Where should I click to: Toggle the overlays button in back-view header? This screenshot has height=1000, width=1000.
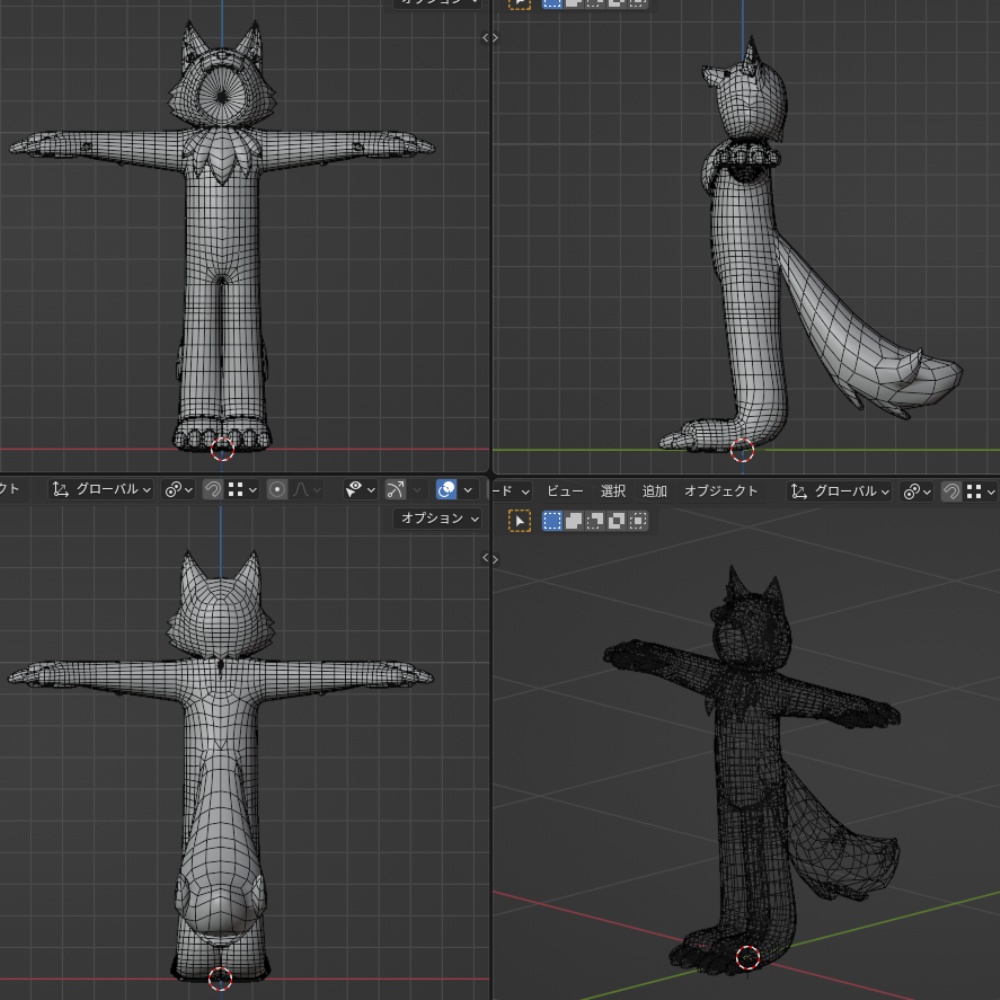(446, 490)
